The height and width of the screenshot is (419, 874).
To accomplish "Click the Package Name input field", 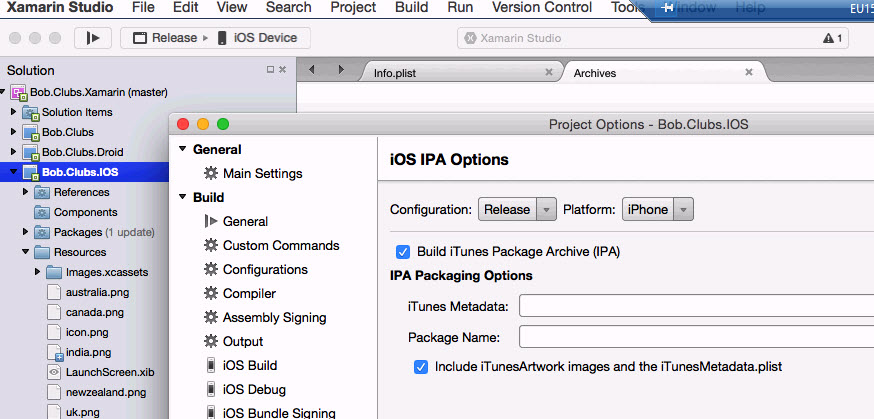I will point(696,337).
